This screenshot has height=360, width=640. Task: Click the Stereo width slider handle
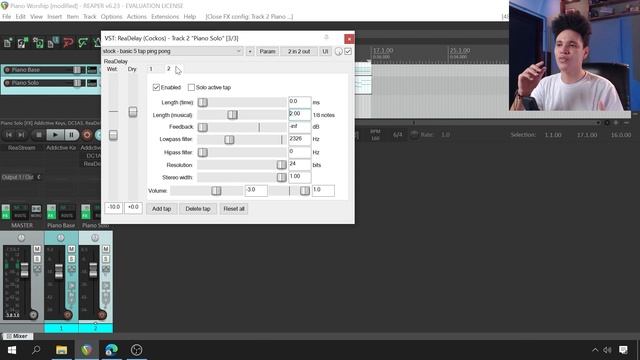click(281, 177)
